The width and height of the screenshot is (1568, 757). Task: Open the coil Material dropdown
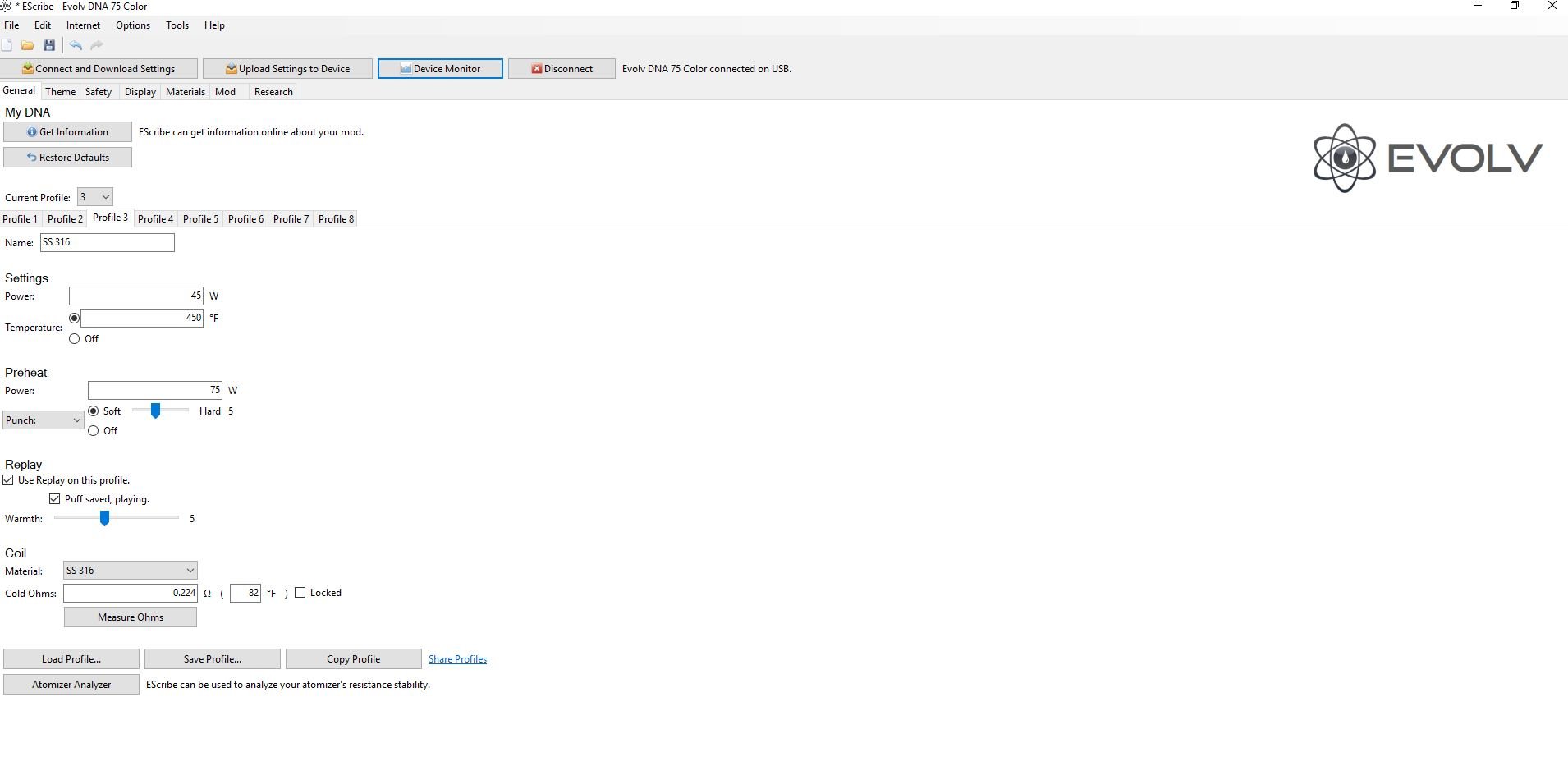point(131,571)
